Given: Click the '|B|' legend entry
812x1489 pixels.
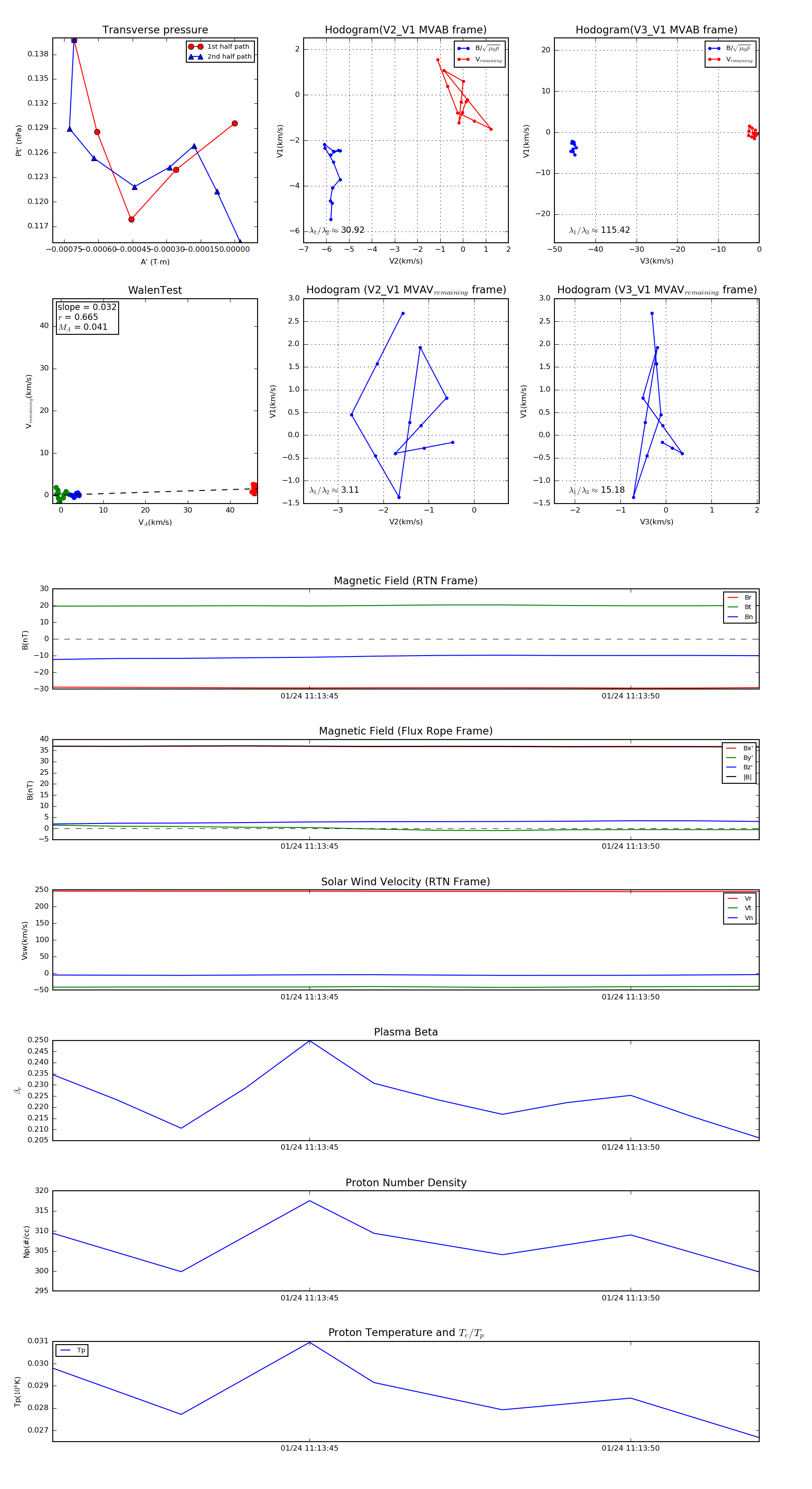Looking at the screenshot, I should click(739, 777).
